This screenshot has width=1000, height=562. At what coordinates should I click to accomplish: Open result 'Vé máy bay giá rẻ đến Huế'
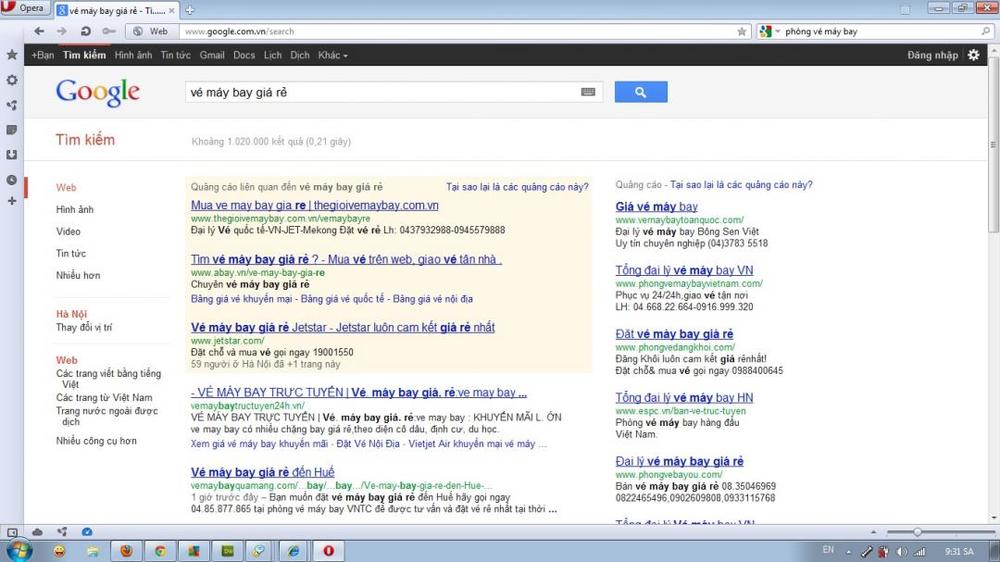click(262, 472)
